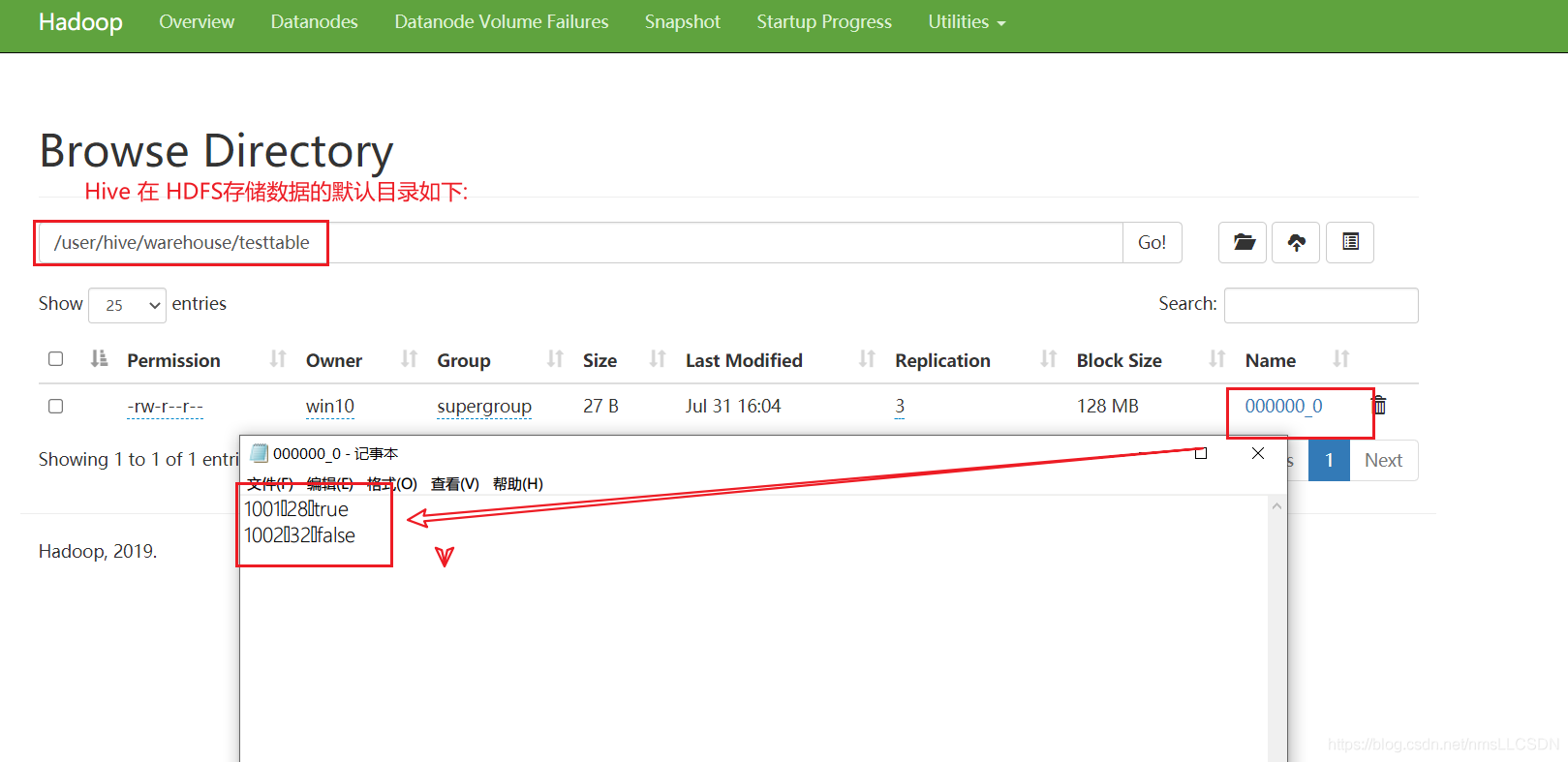The image size is (1568, 762).
Task: Switch to the Snapshot page
Action: pyautogui.click(x=683, y=21)
